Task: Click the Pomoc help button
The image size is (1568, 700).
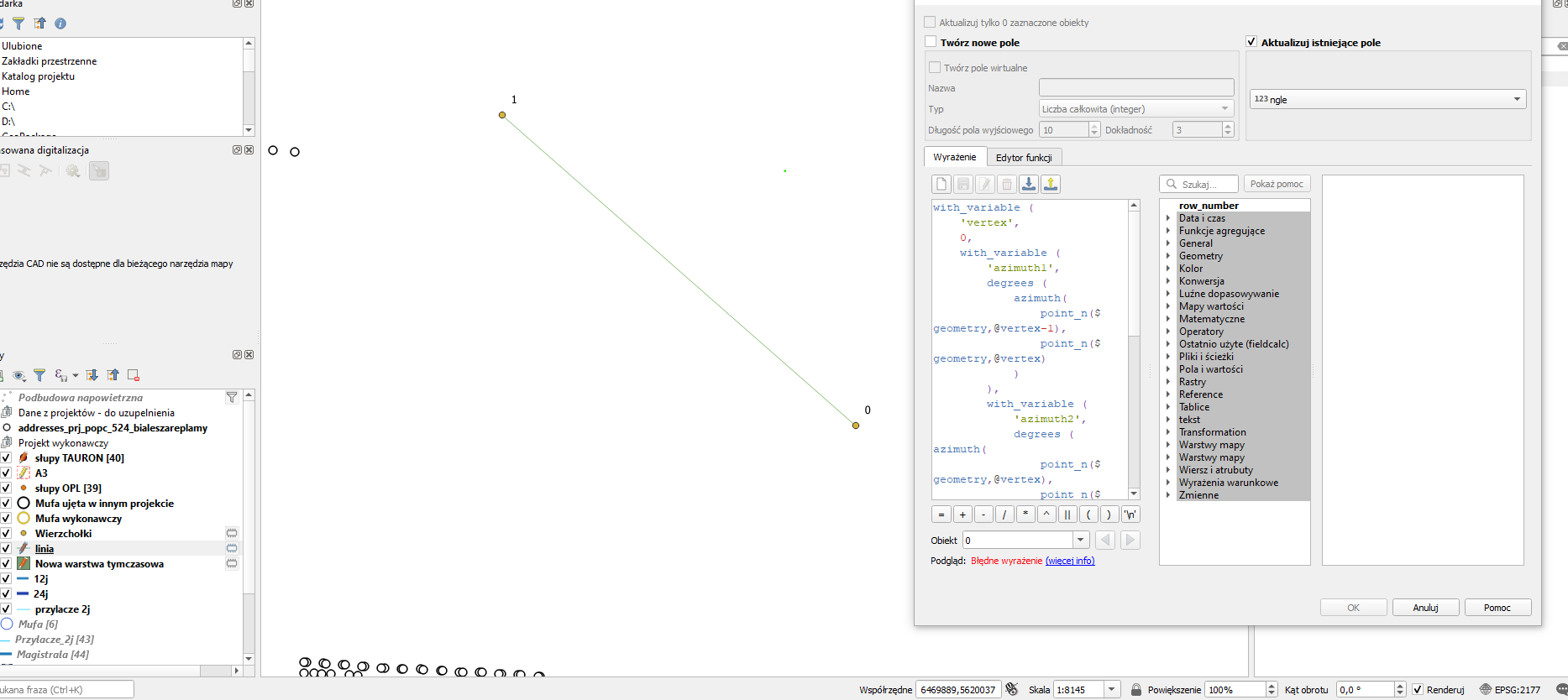Action: [x=1497, y=608]
